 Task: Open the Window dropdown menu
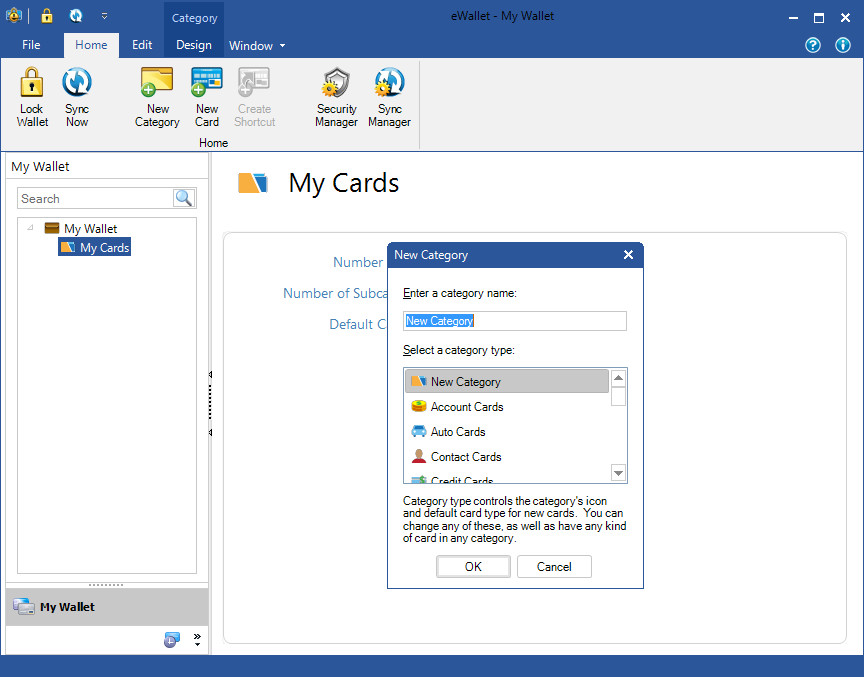(x=257, y=46)
